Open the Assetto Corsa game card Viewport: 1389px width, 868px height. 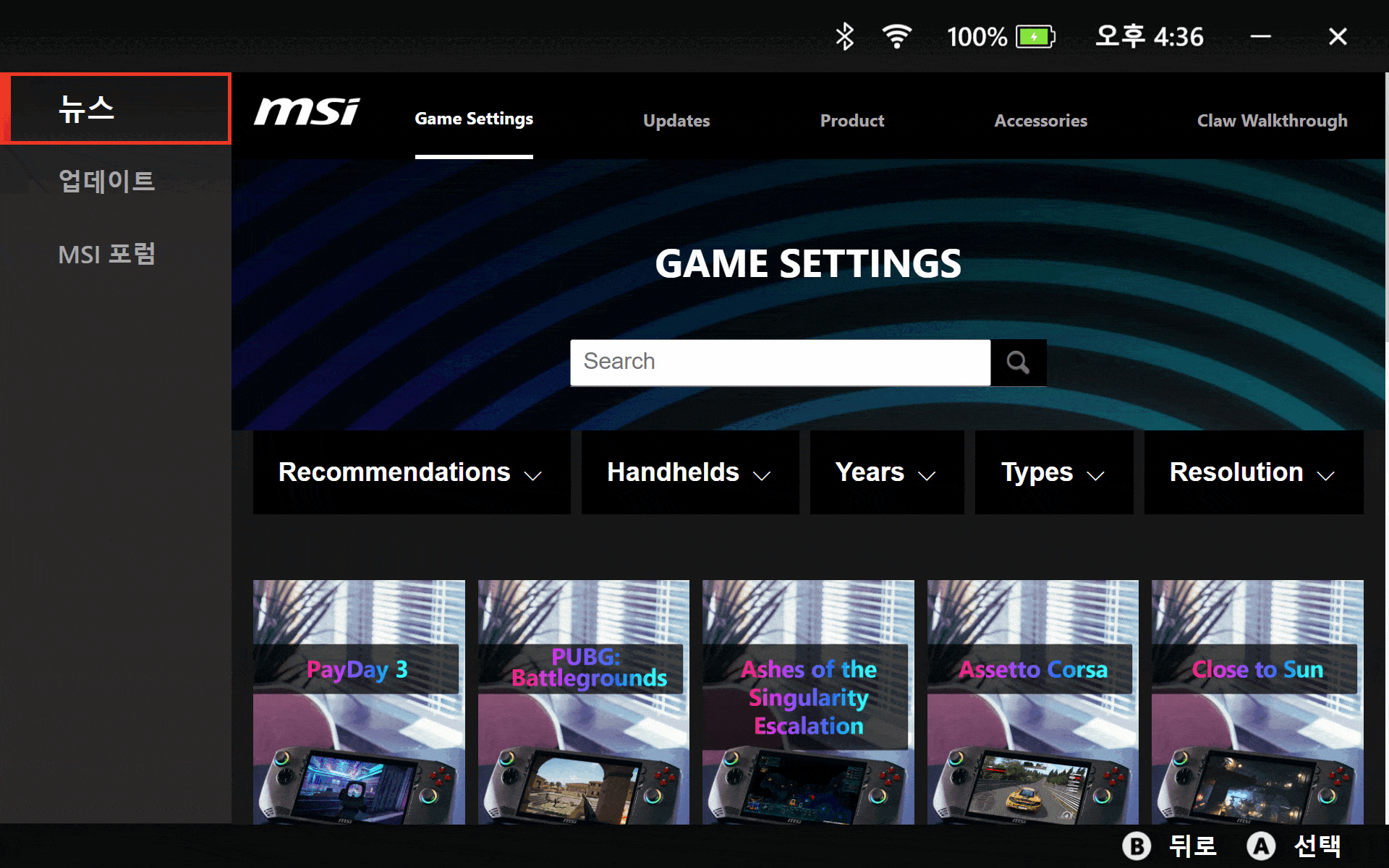pyautogui.click(x=1033, y=702)
